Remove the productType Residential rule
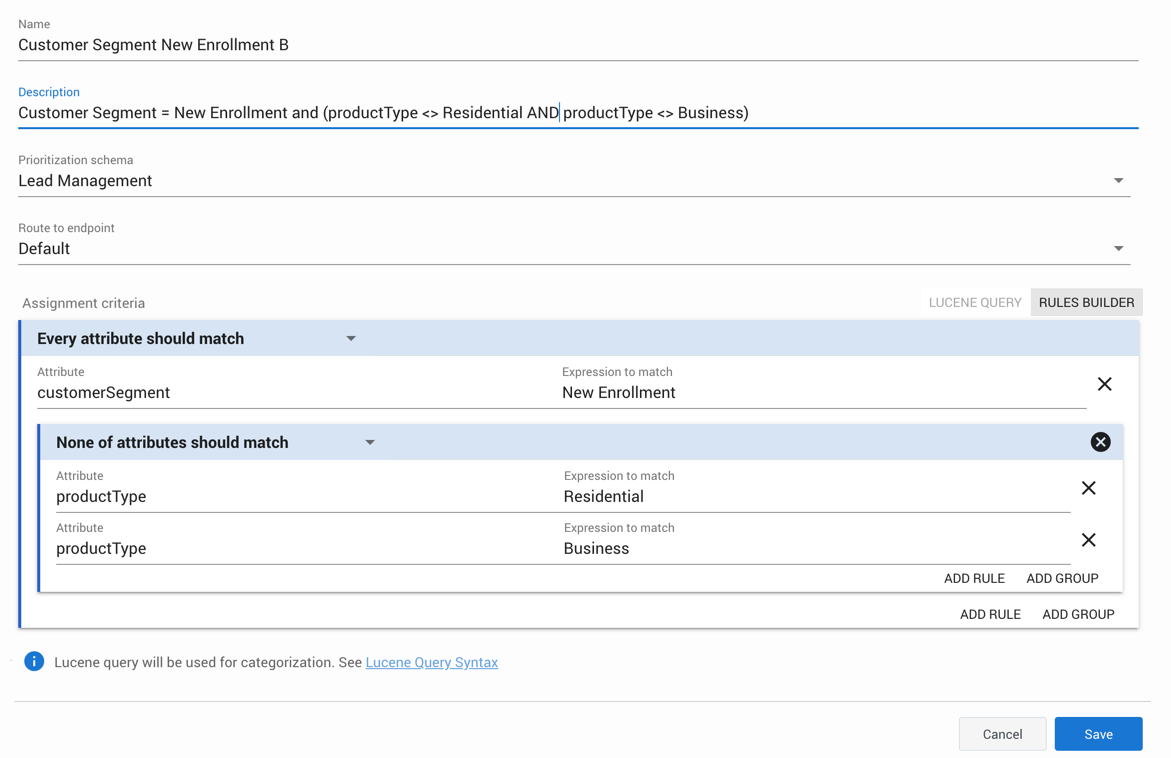Screen dimensions: 1171x758 click(1088, 488)
